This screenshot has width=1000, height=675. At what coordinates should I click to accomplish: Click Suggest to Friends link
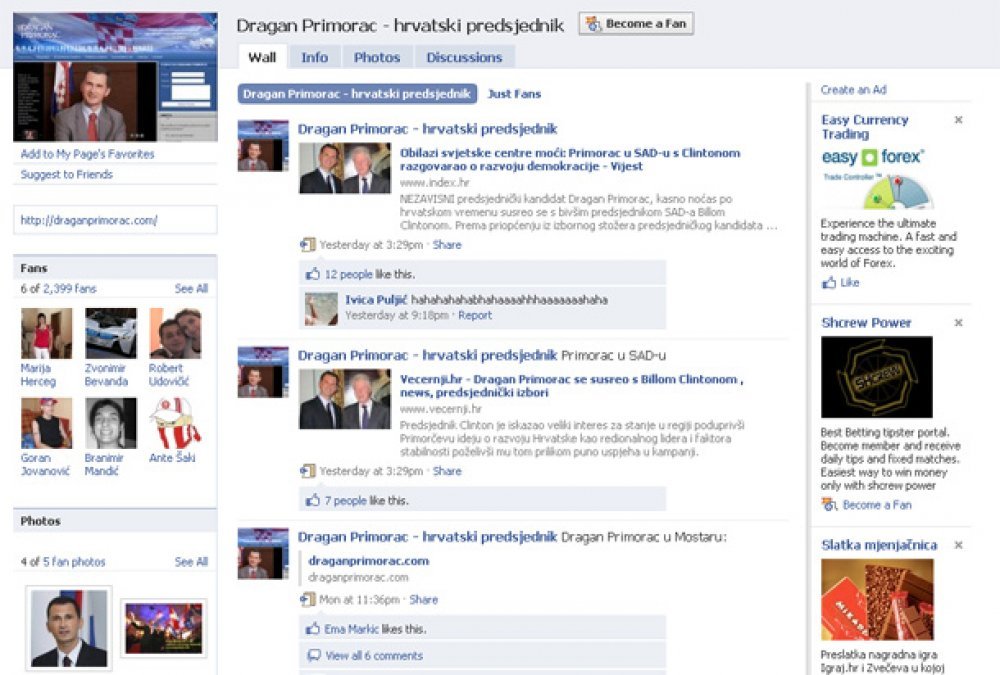pyautogui.click(x=66, y=174)
